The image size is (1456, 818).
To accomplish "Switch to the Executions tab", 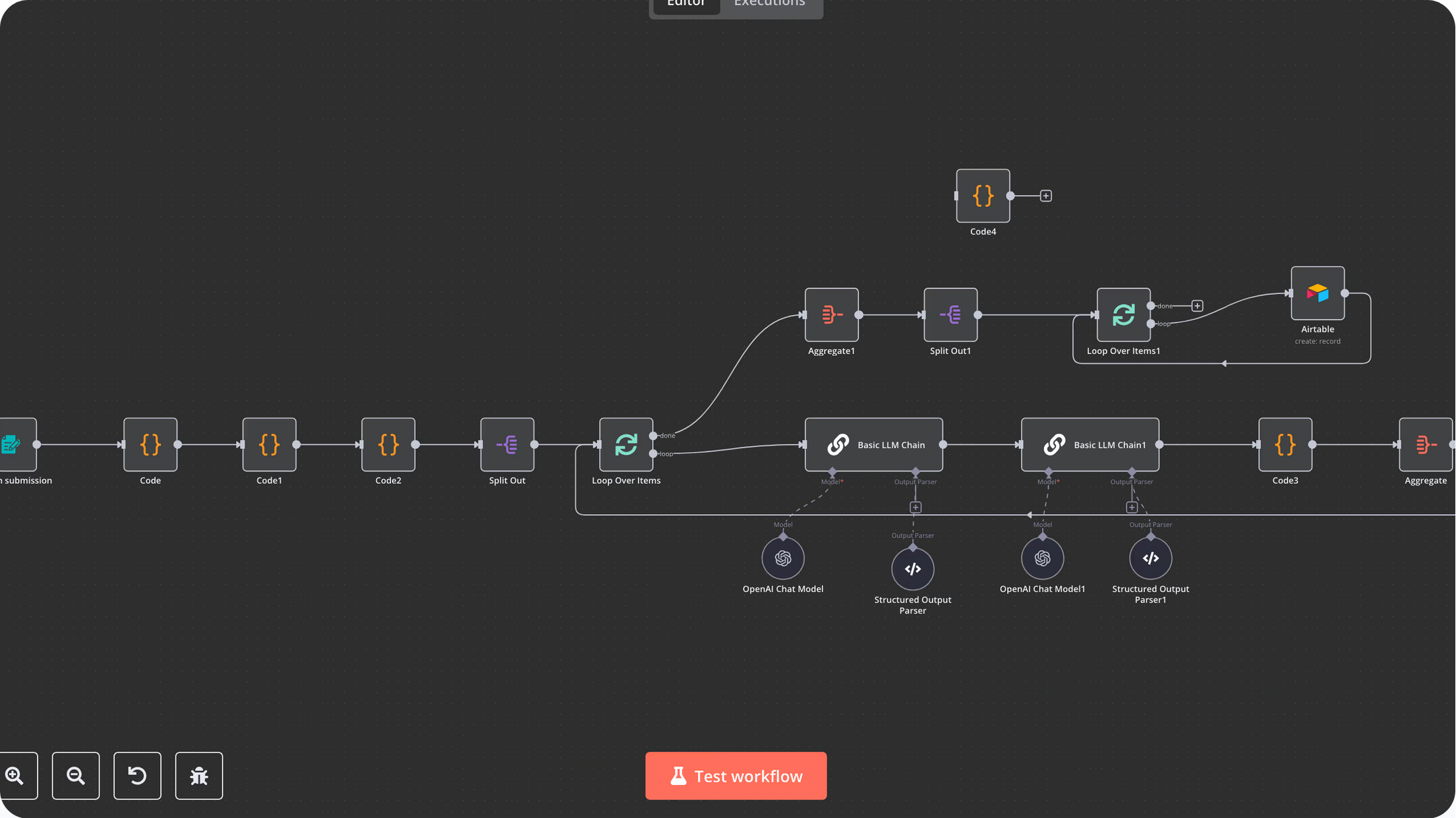I will click(x=769, y=5).
